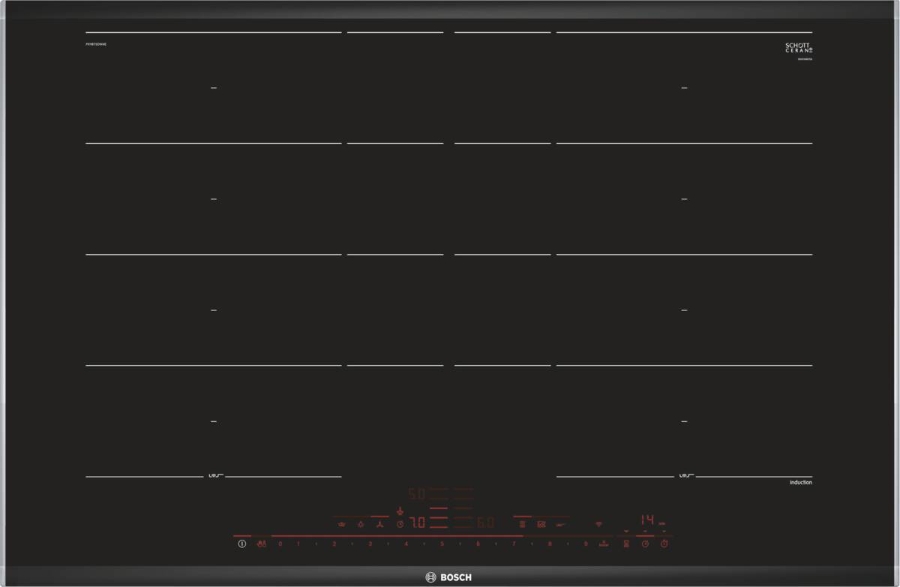Tap the MoveMode icon next to the flex icon
Viewport: 900px width, 587px height.
pos(541,524)
